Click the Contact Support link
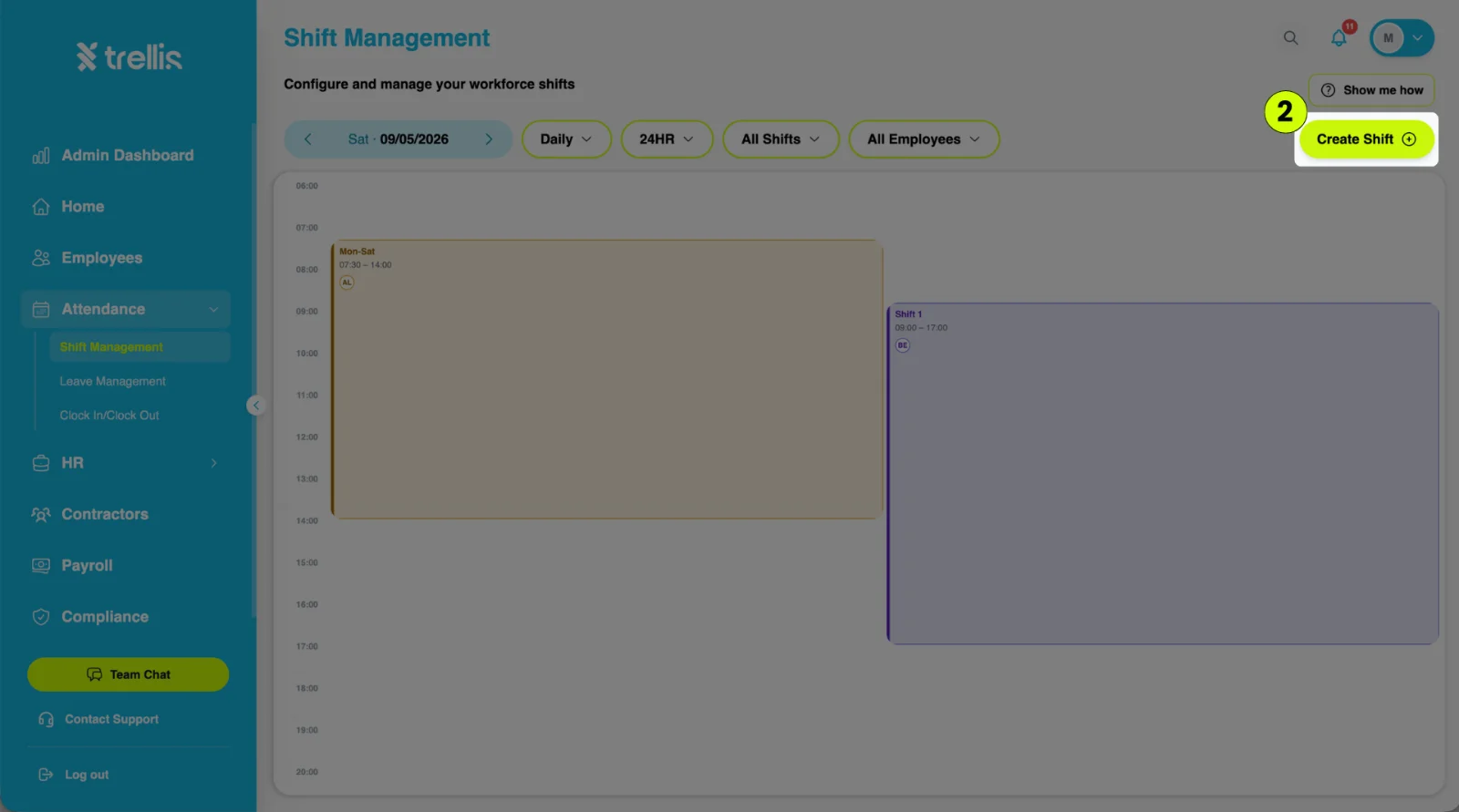This screenshot has height=812, width=1459. tap(111, 719)
